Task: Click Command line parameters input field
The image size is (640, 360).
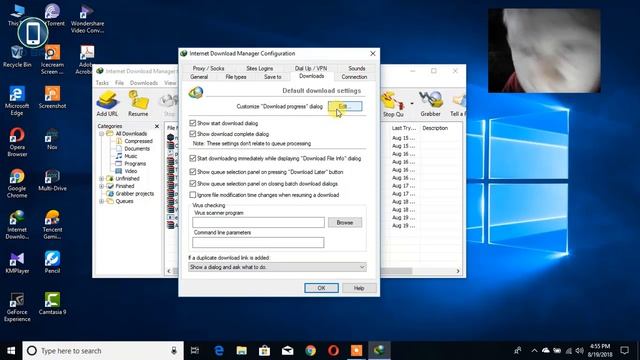Action: click(258, 242)
